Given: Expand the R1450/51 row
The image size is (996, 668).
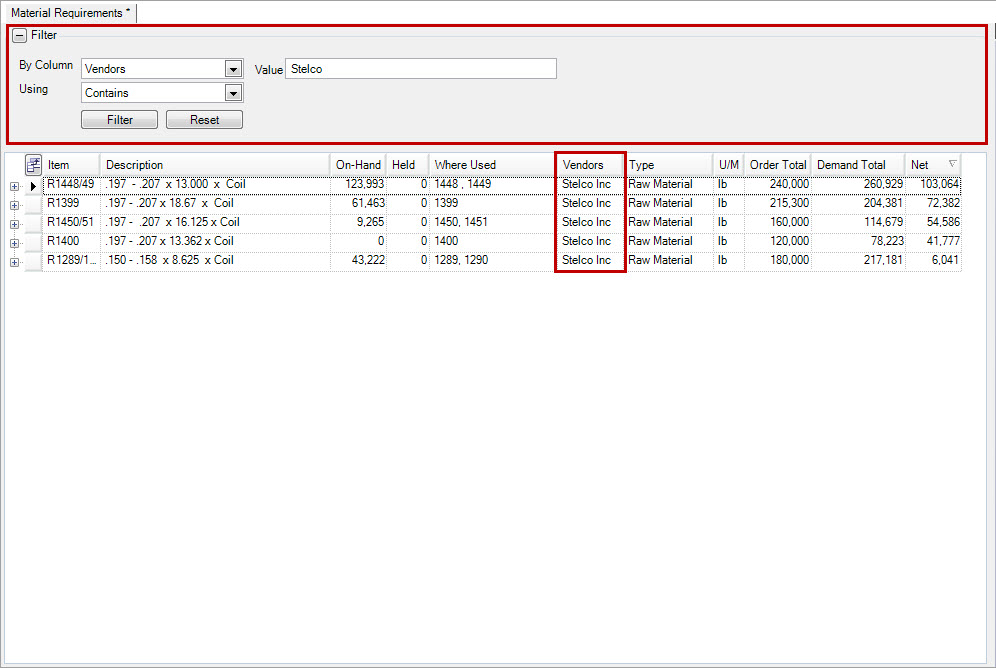Looking at the screenshot, I should click(x=14, y=224).
